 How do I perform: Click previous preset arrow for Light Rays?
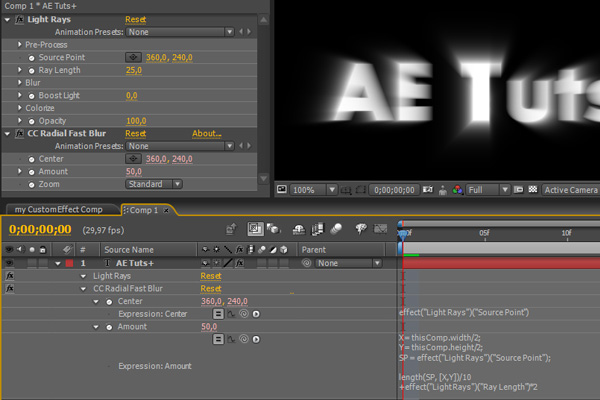pyautogui.click(x=241, y=32)
